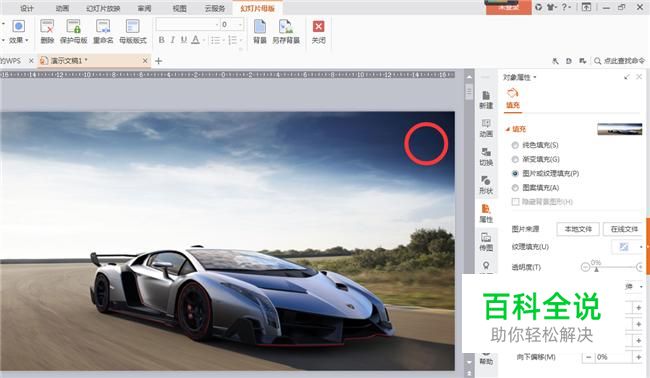Expand the 效果 dropdown arrow
This screenshot has height=378, width=650.
27,40
